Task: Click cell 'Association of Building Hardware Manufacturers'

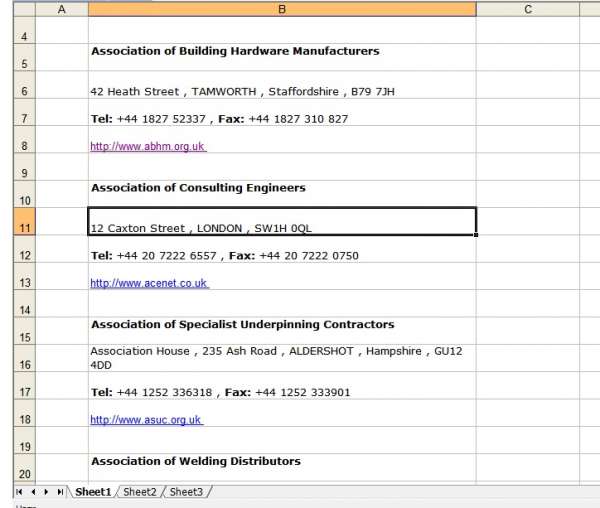Action: [x=282, y=57]
